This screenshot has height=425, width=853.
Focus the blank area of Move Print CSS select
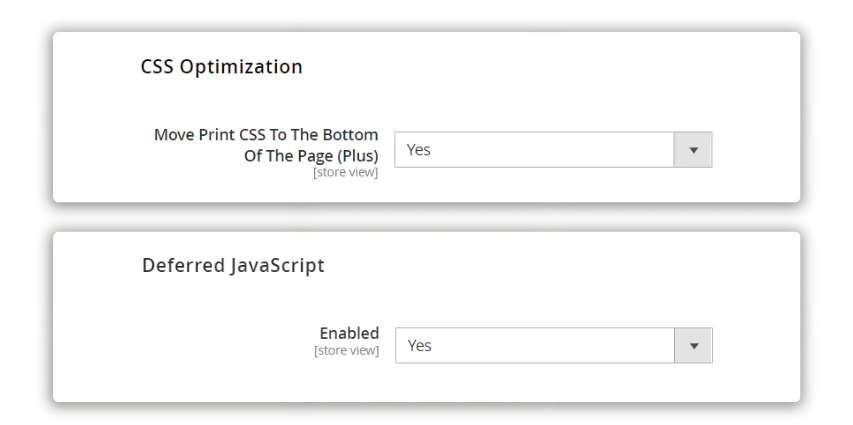(549, 150)
